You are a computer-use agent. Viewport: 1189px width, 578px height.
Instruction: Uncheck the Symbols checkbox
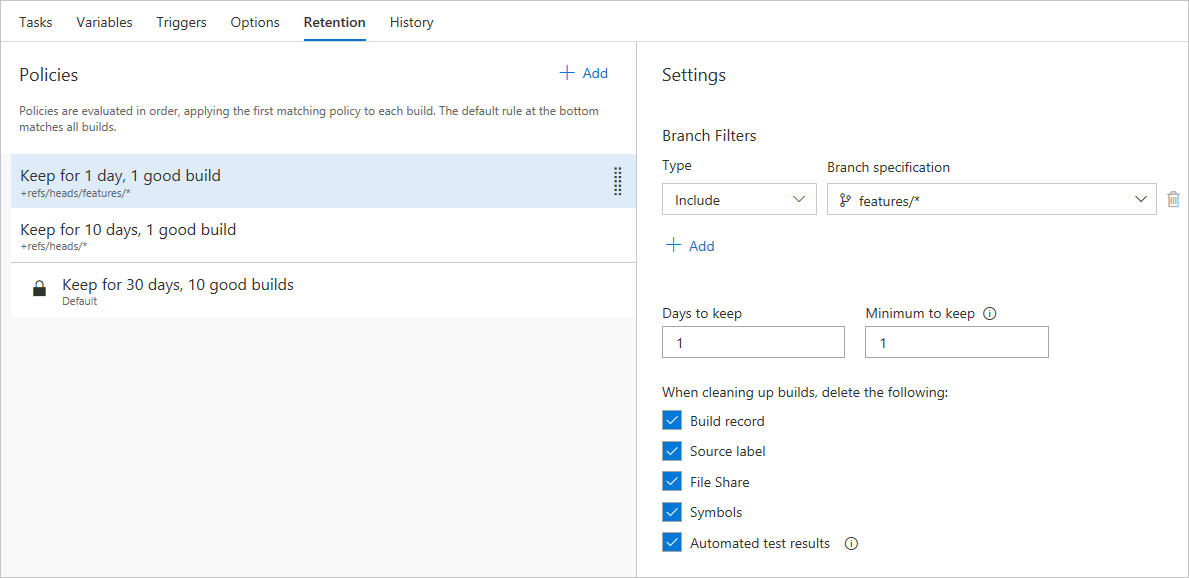(x=672, y=512)
